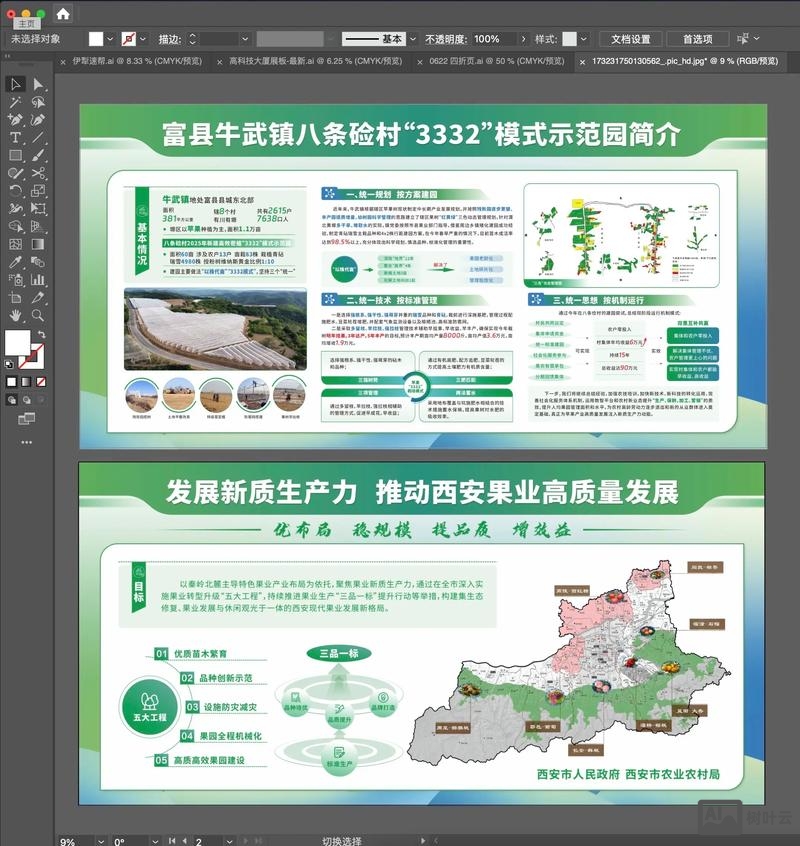800x846 pixels.
Task: Open the 基本 brush definition dropdown
Action: point(414,39)
